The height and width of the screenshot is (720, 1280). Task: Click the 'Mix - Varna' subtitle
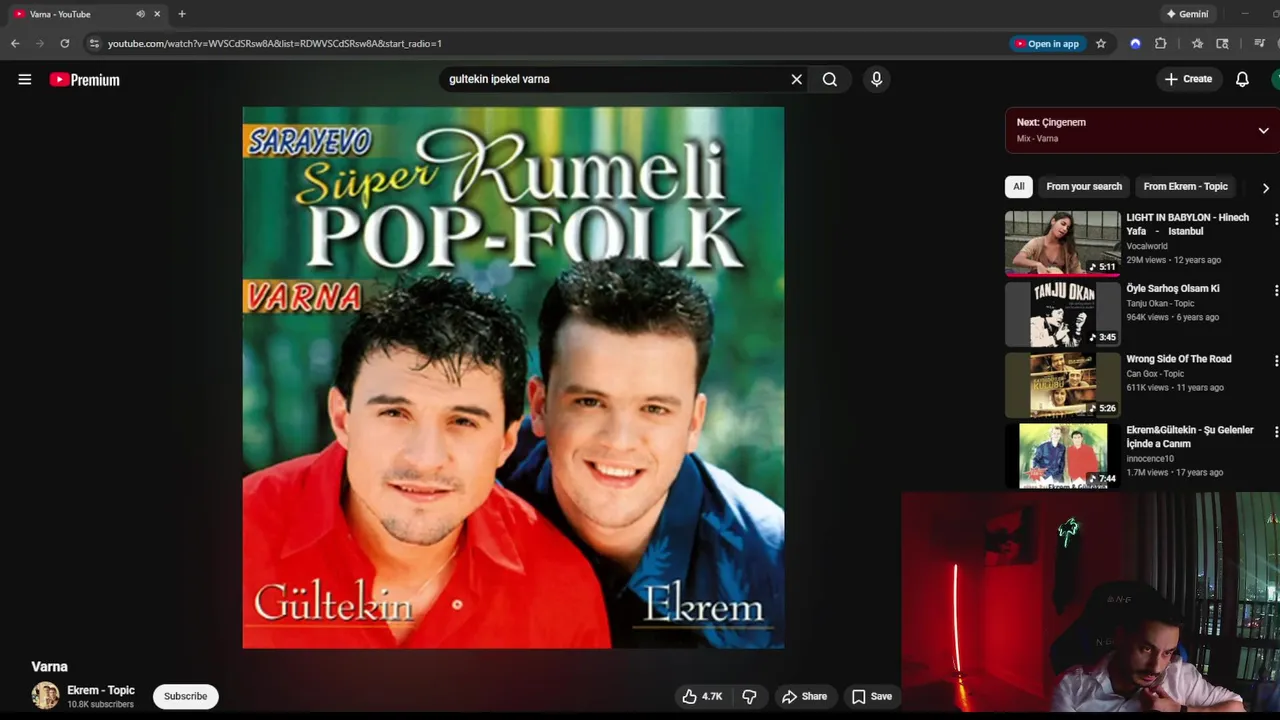click(x=1037, y=139)
